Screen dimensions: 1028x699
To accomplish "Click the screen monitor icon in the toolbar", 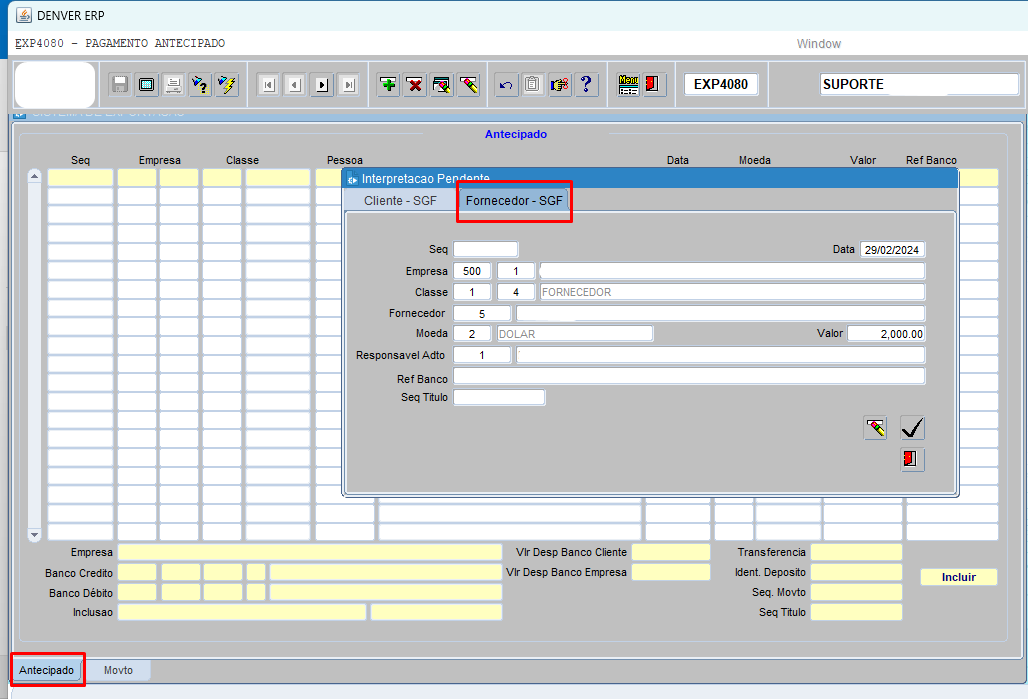I will click(x=147, y=85).
